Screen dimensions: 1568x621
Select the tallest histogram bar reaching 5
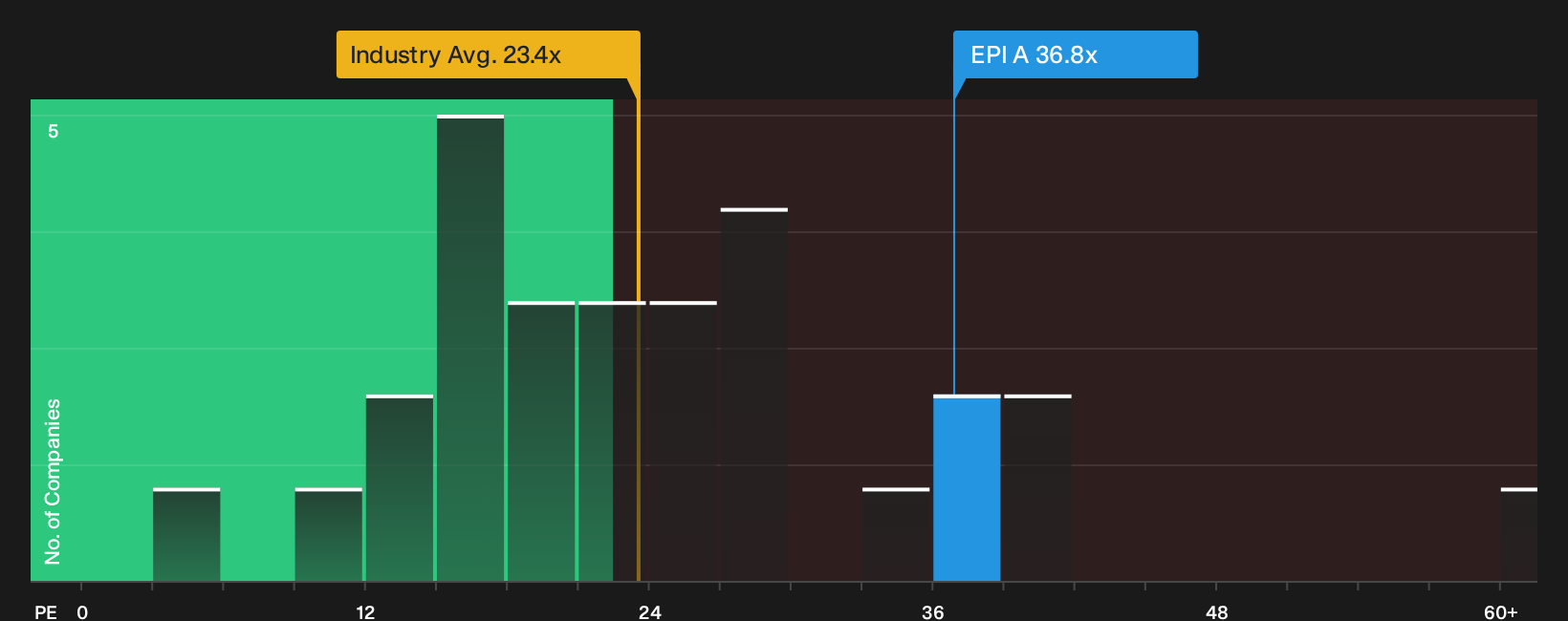[x=470, y=349]
